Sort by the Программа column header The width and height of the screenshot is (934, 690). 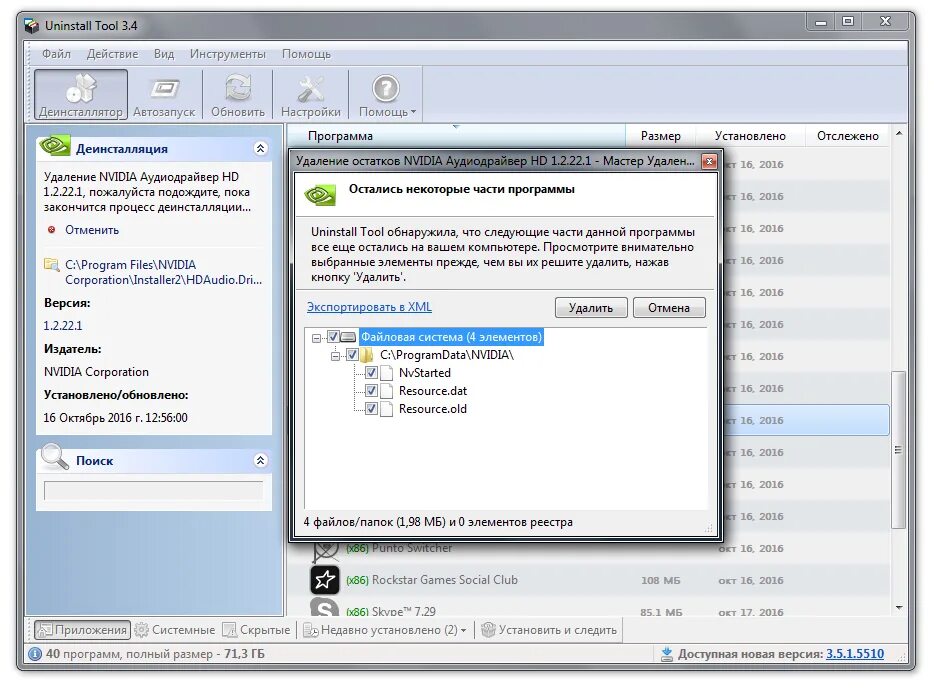(x=340, y=136)
